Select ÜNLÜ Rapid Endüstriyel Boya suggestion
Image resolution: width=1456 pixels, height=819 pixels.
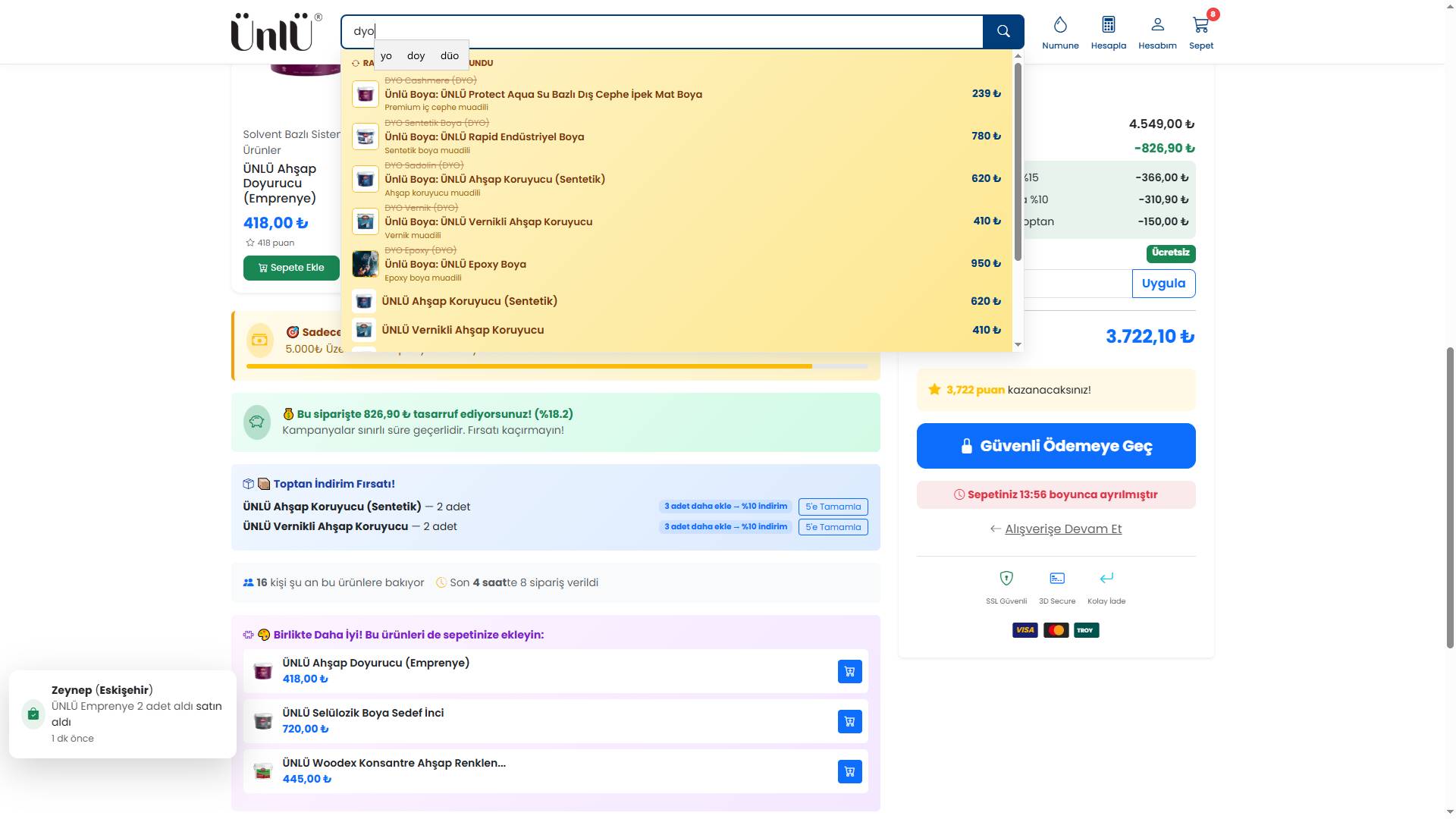coord(484,137)
